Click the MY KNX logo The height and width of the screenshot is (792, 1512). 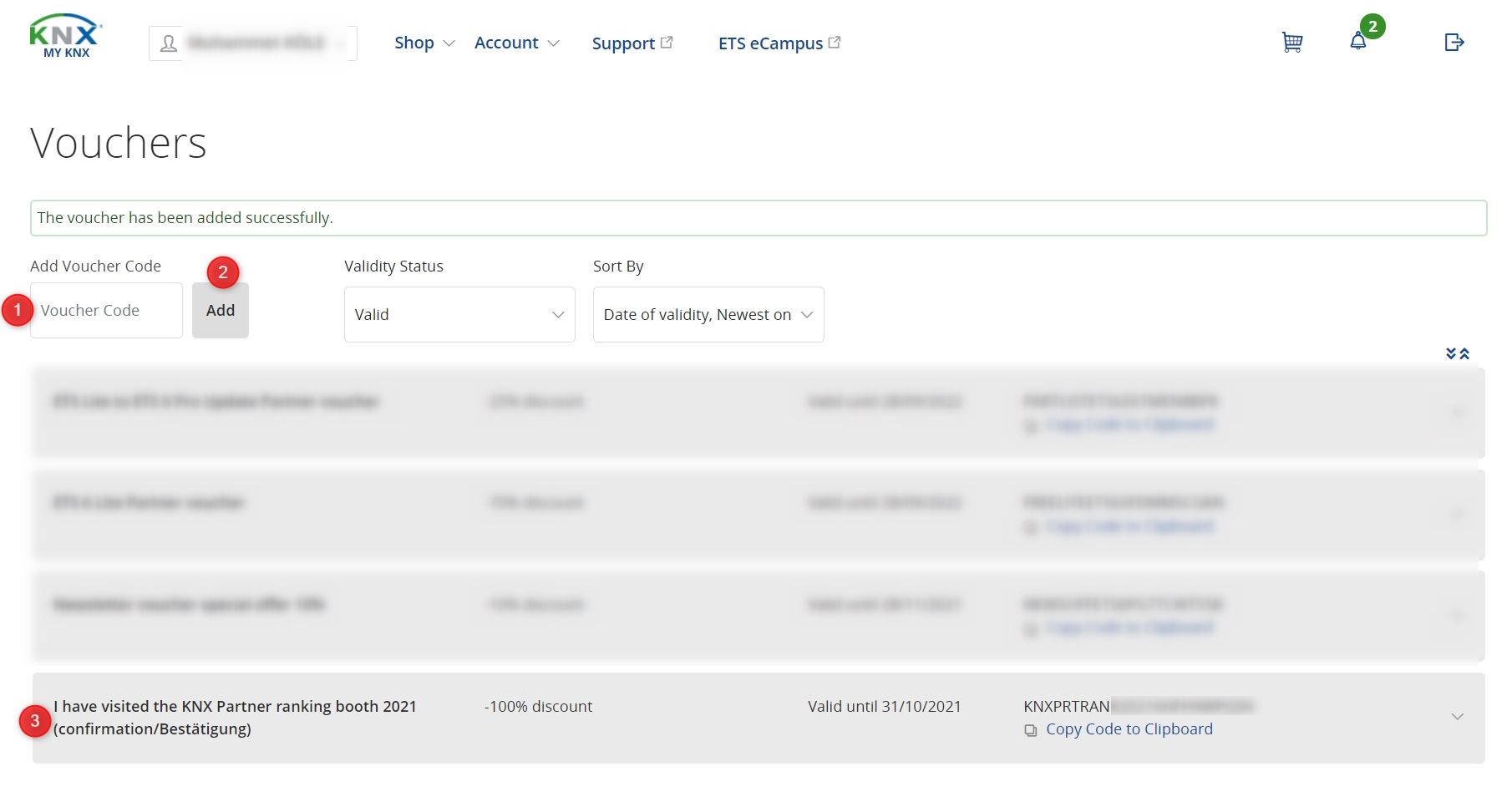pyautogui.click(x=65, y=36)
